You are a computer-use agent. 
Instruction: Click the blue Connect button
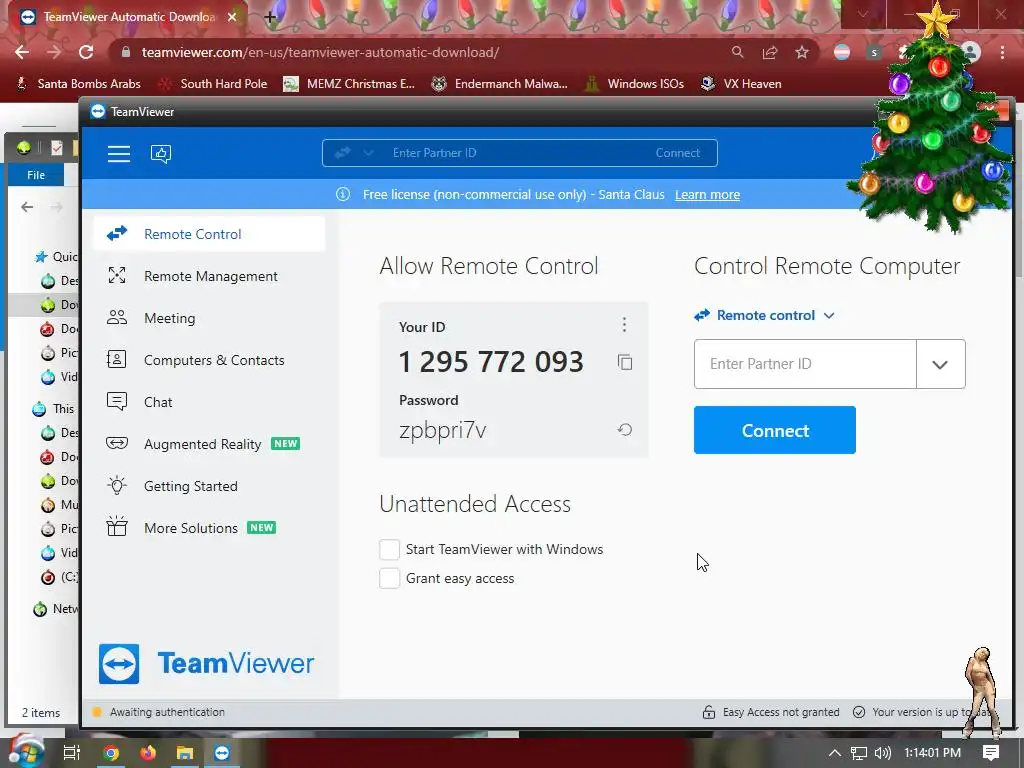point(775,430)
